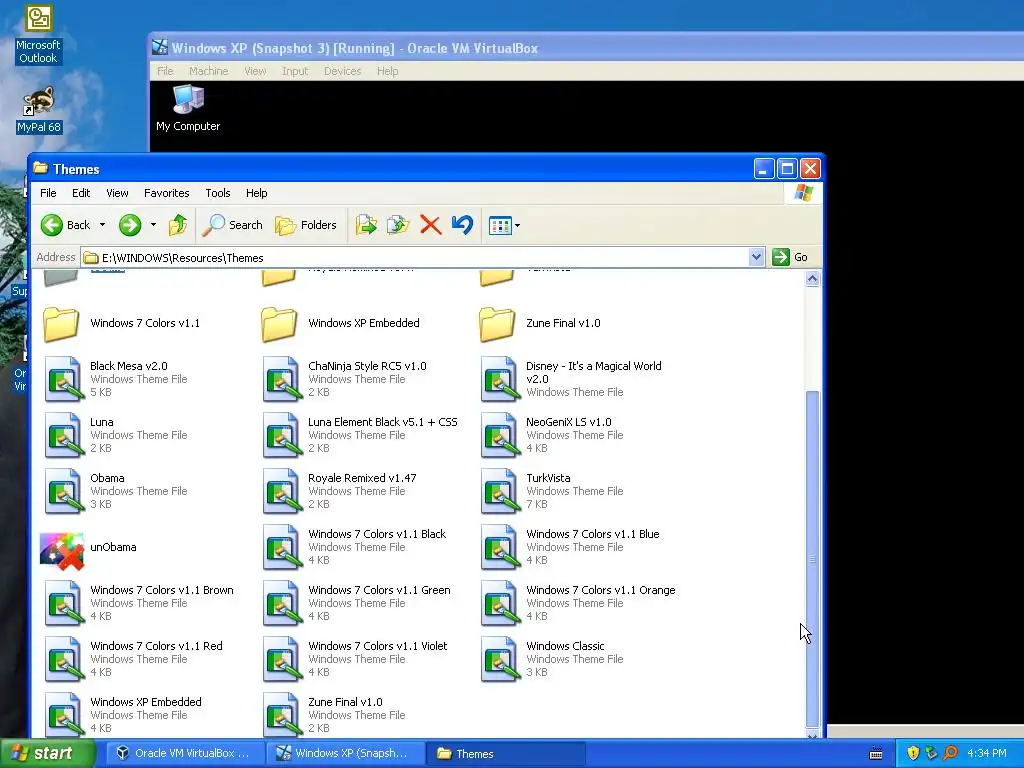Select Windows 7 Colors v1.1 Blue theme
Viewport: 1024px width, 768px height.
[x=570, y=547]
